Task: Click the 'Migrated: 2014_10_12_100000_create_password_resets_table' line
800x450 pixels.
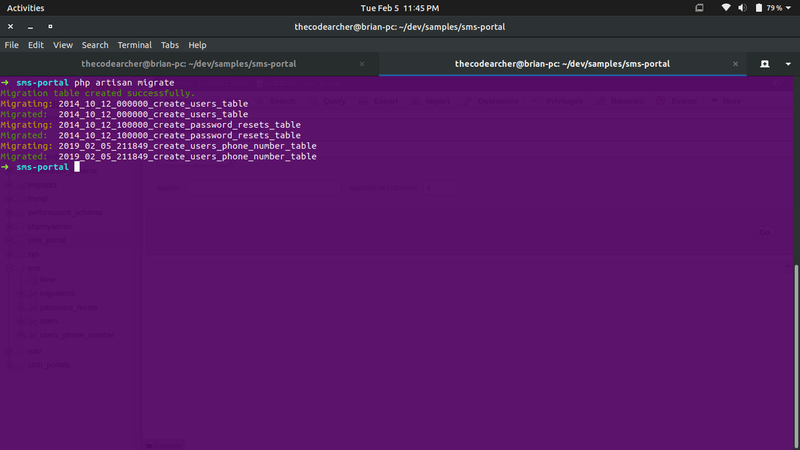Action: coord(151,135)
